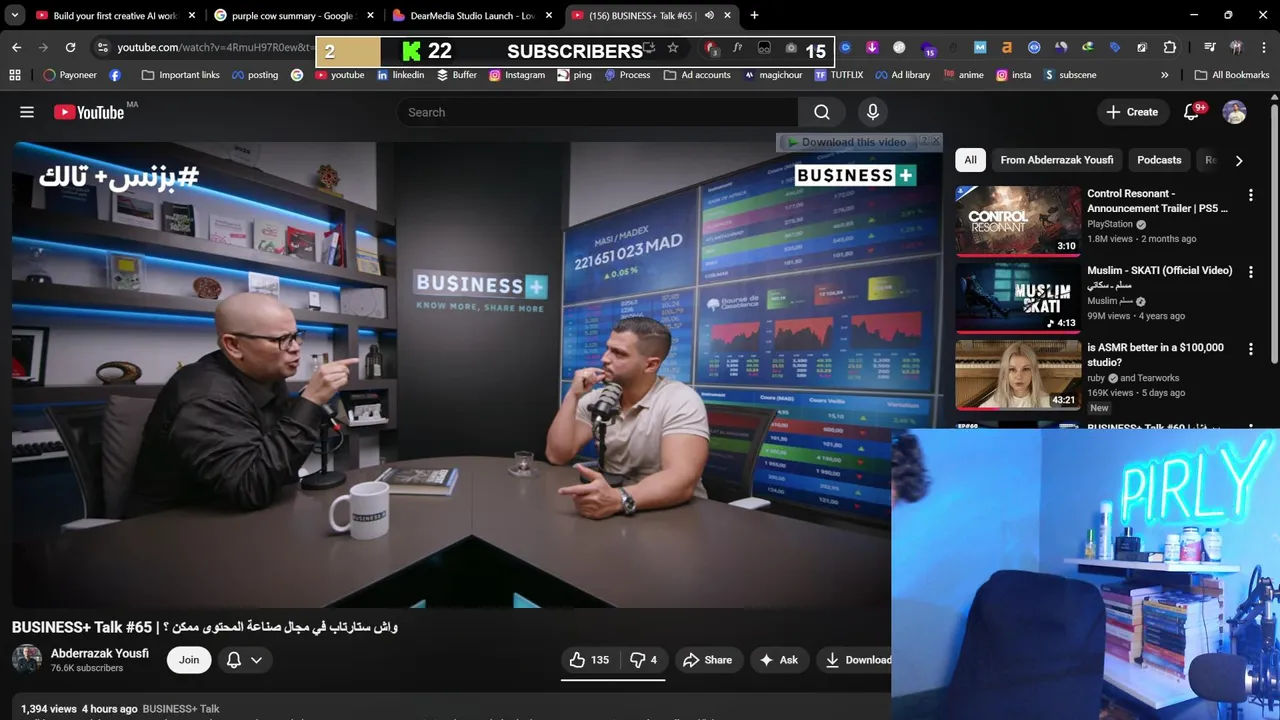This screenshot has width=1280, height=720.
Task: Open options for Muslim SKATI video
Action: pyautogui.click(x=1250, y=272)
